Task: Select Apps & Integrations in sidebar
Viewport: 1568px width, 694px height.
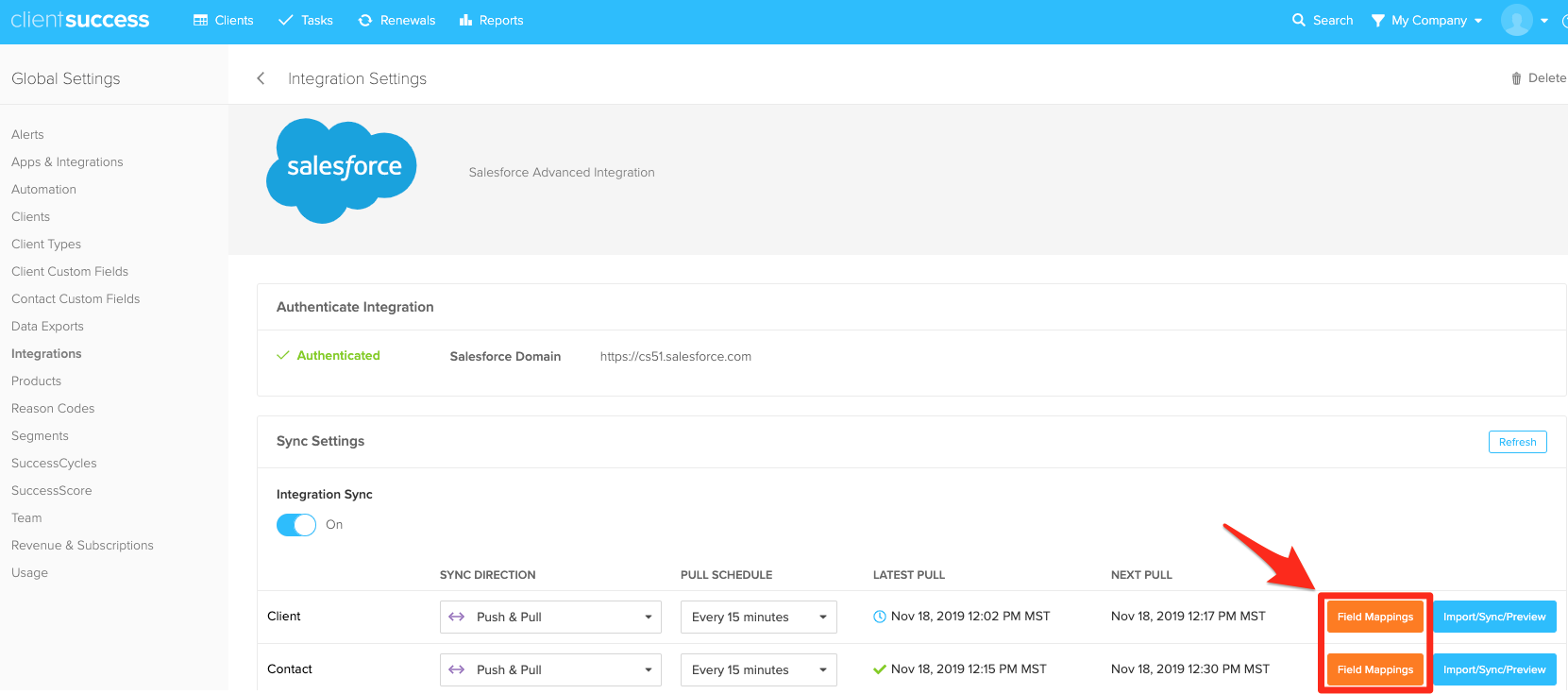Action: tap(67, 162)
